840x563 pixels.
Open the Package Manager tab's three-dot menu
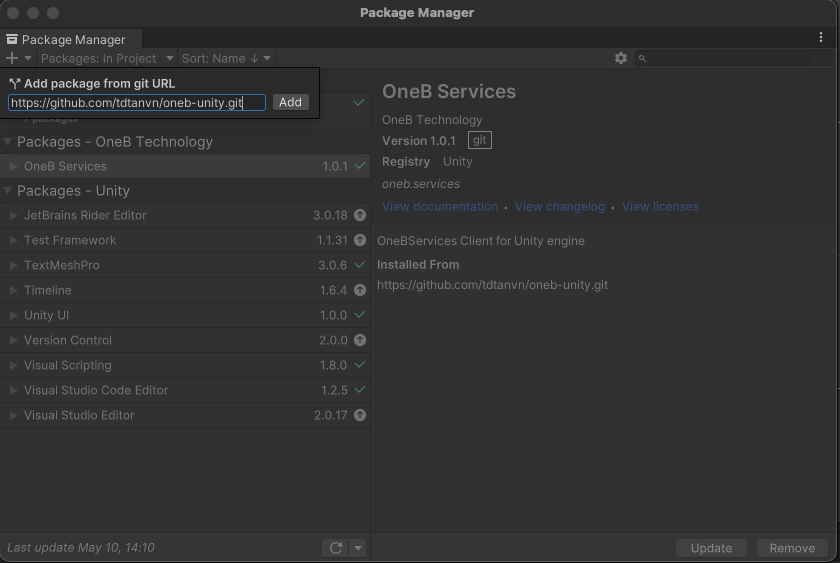821,37
